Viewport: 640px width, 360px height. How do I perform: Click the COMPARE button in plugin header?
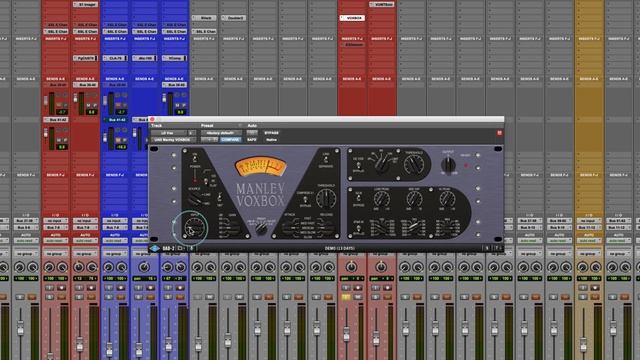231,140
